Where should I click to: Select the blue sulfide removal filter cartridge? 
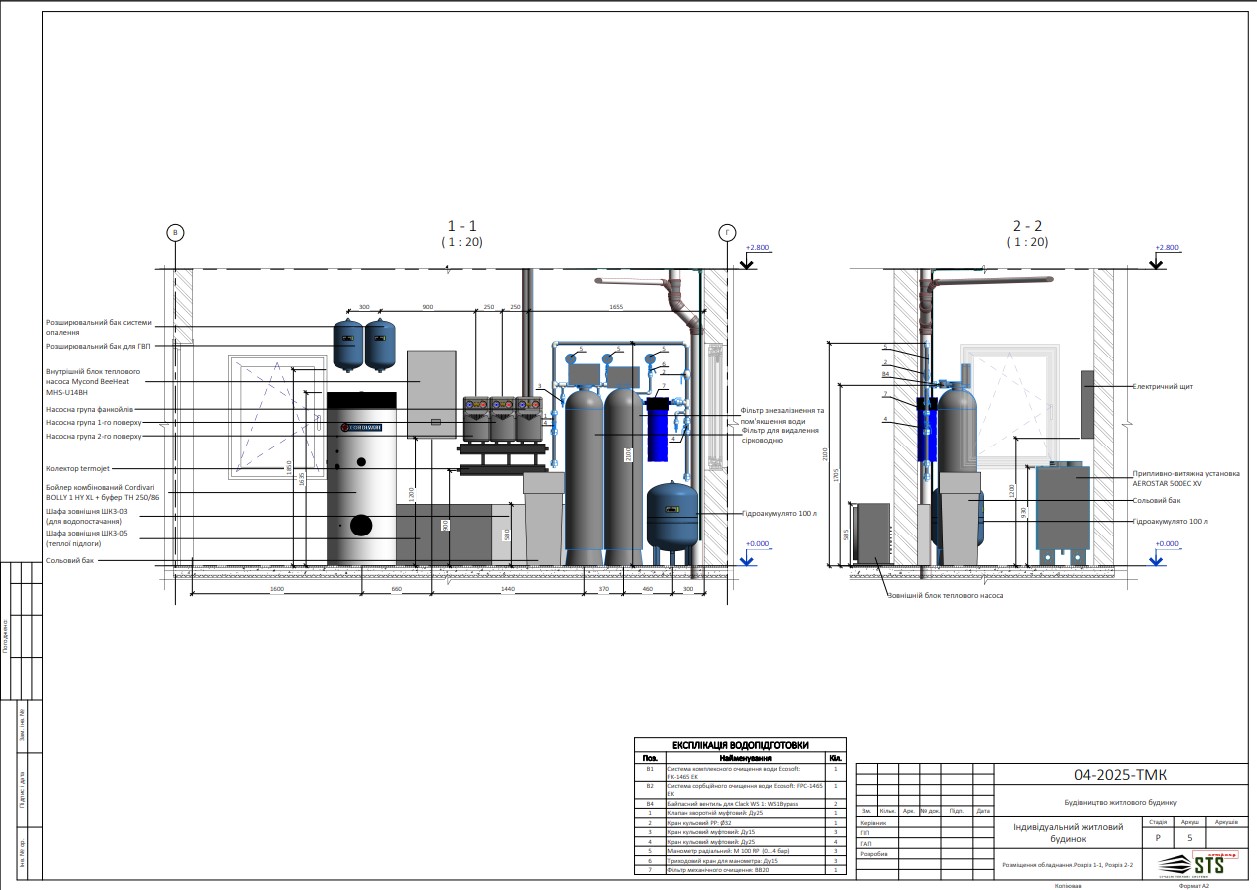tap(657, 430)
